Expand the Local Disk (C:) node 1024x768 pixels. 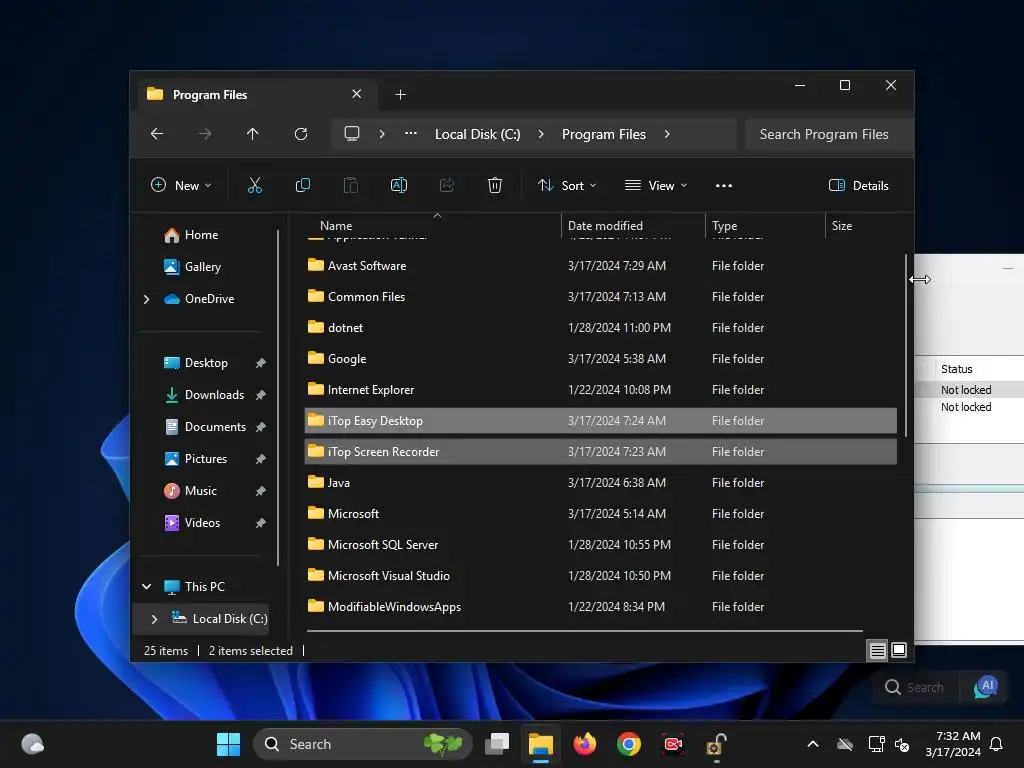coord(155,619)
